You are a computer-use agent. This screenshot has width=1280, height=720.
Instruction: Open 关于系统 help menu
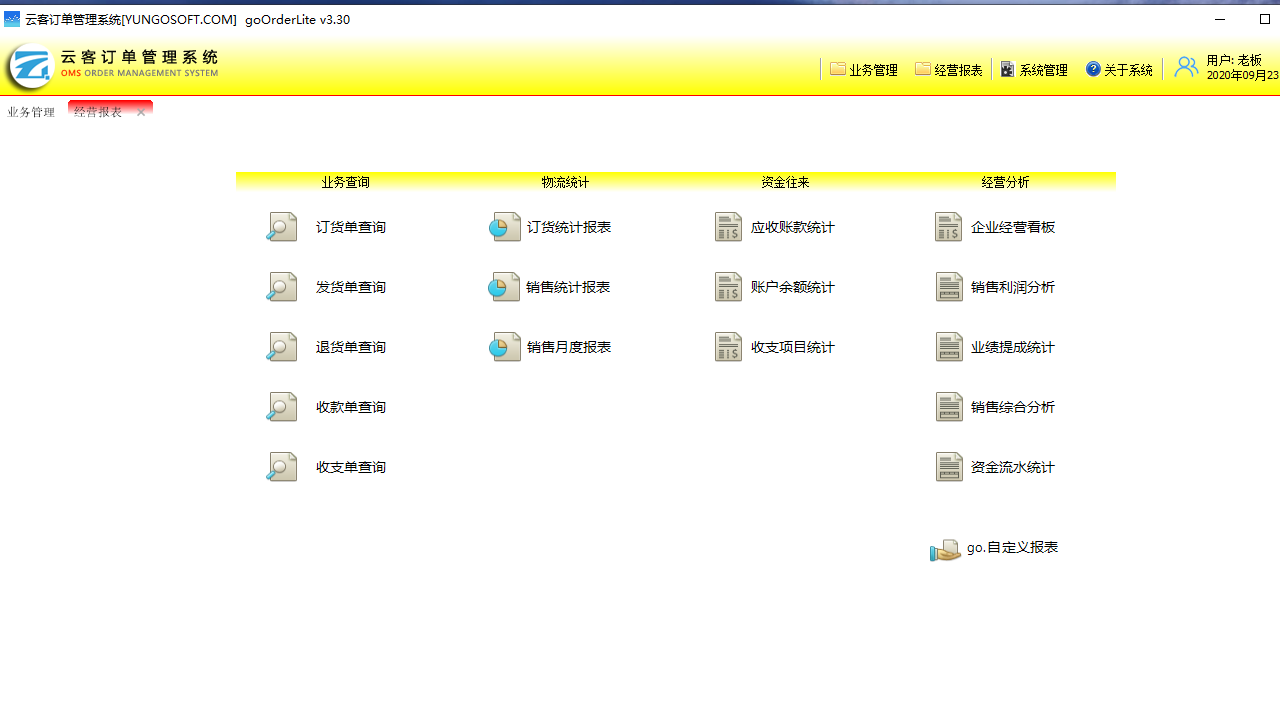(1119, 70)
